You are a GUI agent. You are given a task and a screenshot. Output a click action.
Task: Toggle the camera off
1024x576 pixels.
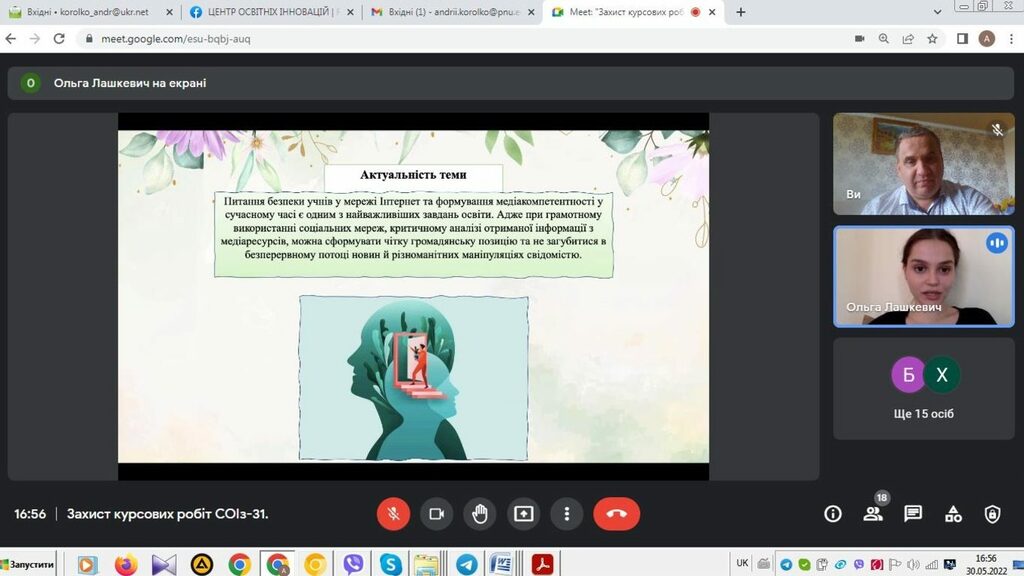tap(436, 514)
